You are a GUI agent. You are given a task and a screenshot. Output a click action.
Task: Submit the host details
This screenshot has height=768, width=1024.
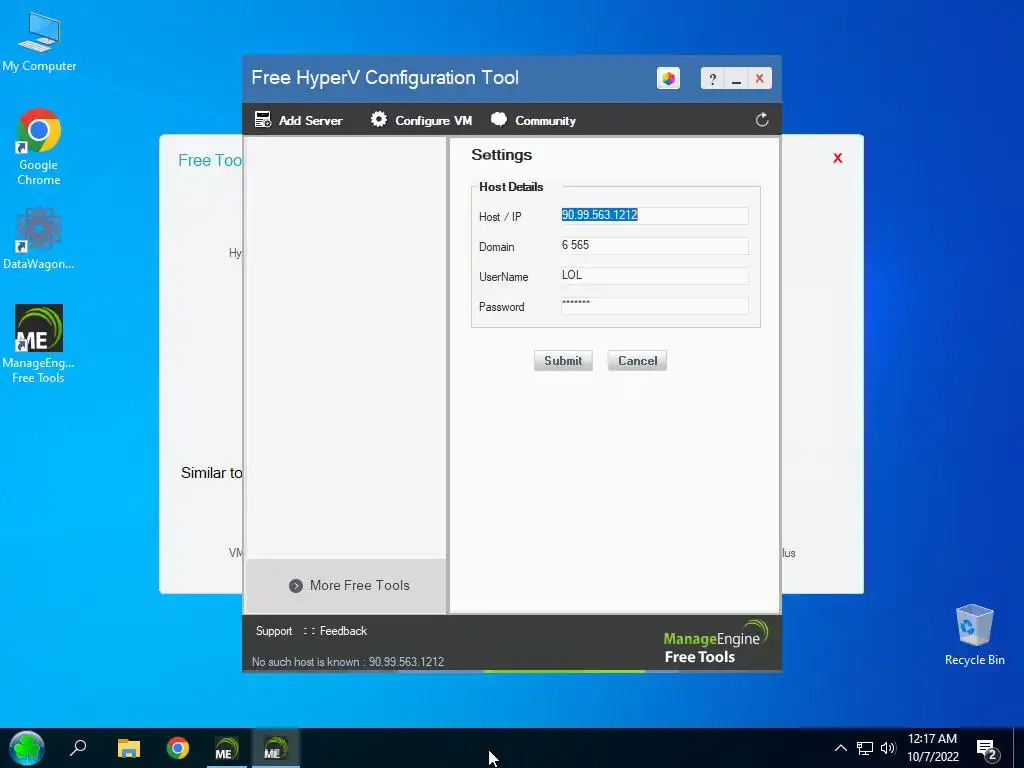(563, 360)
